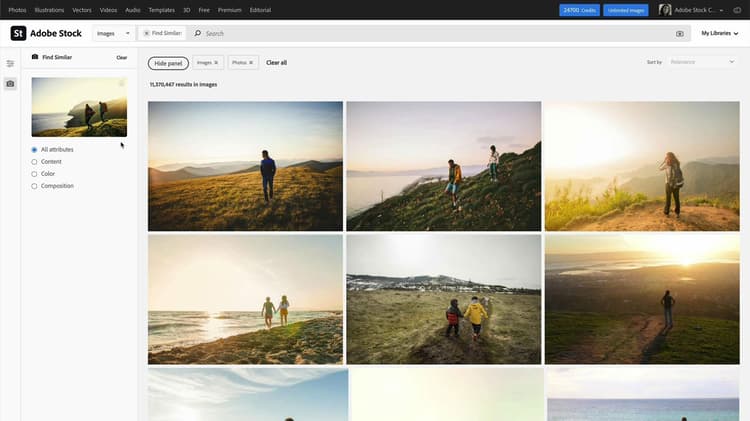
Task: Open photo of two hikers on steep slope
Action: (x=444, y=166)
